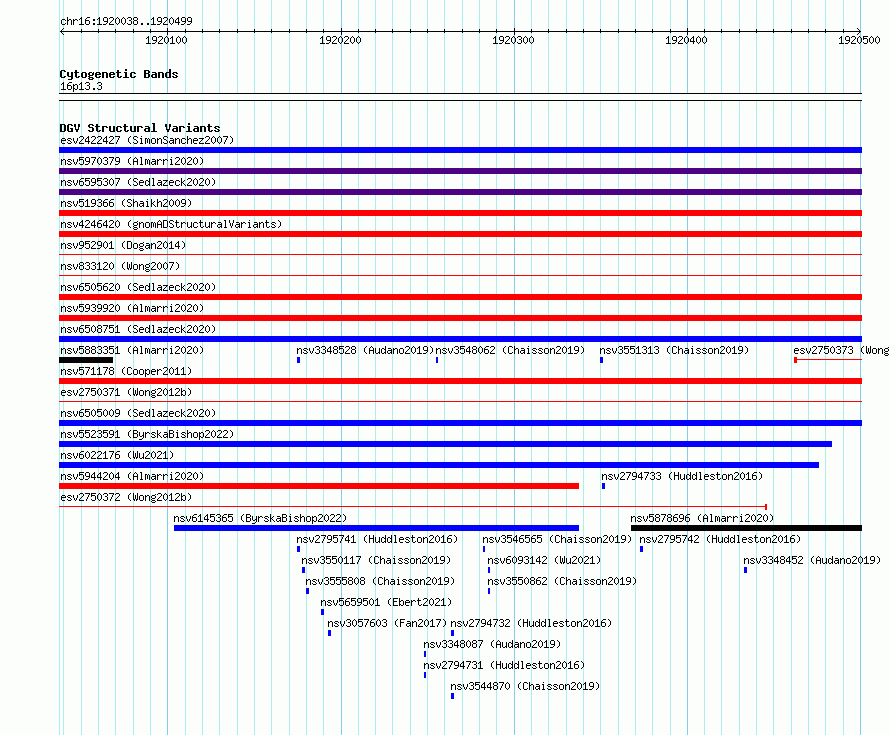
Task: Open nsv6505009 (Sedlazeck2020) label
Action: click(138, 413)
